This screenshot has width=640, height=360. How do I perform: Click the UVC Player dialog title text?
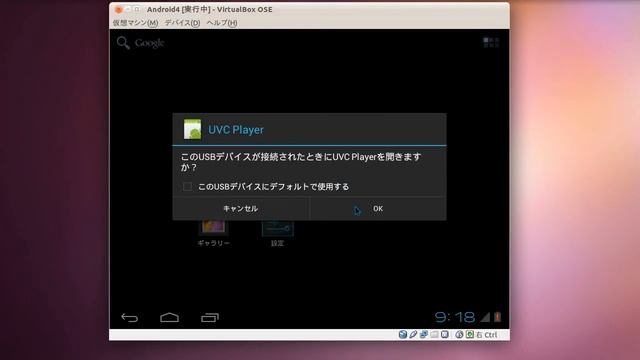pyautogui.click(x=236, y=130)
